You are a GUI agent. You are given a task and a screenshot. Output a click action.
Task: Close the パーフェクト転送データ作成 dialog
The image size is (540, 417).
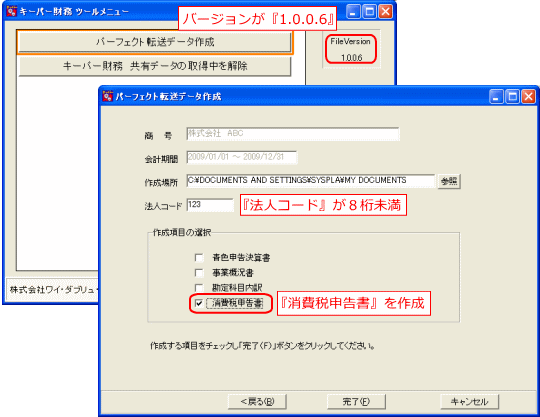coord(528,97)
